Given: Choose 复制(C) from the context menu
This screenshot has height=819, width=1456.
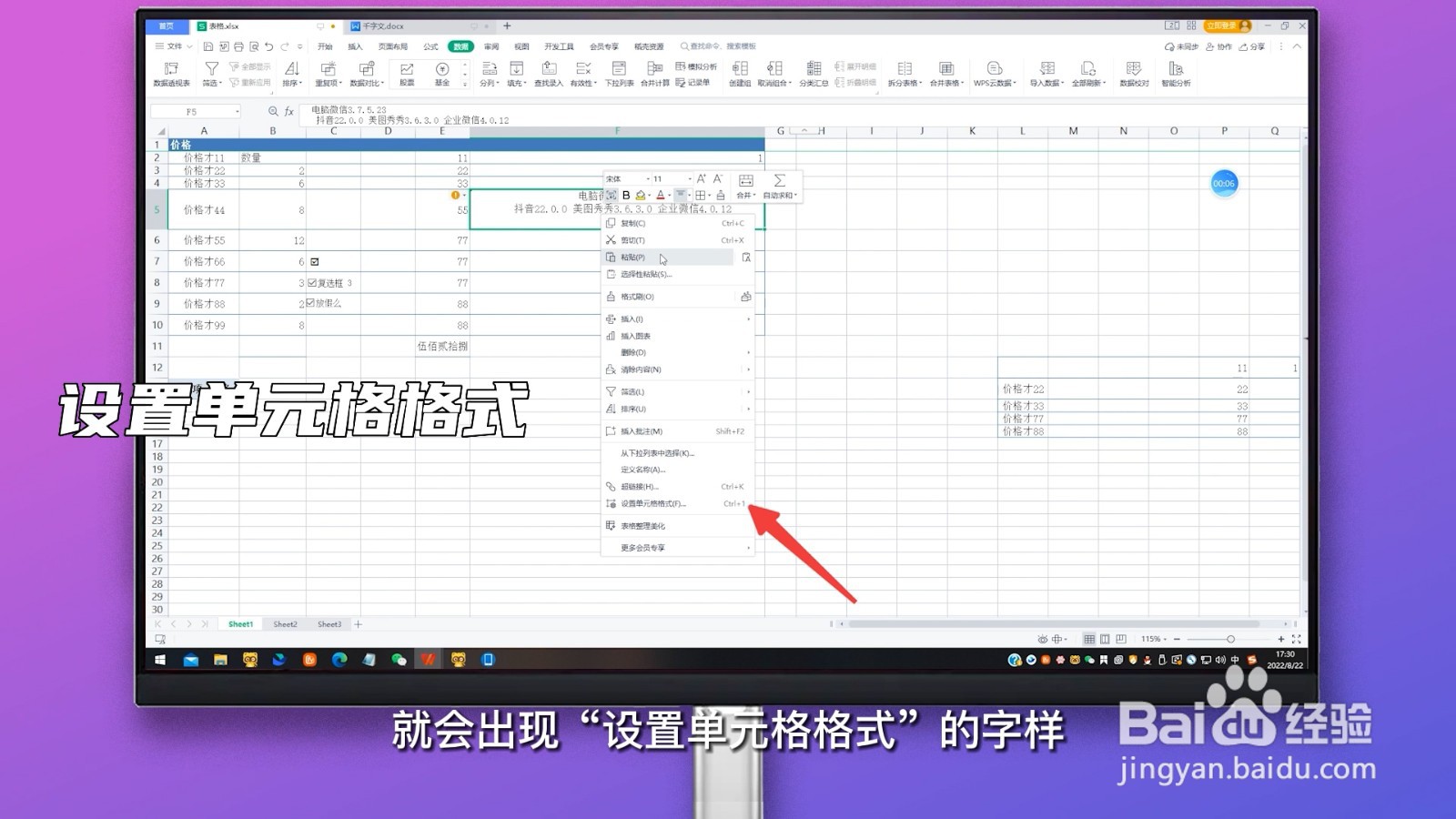Looking at the screenshot, I should click(x=677, y=223).
